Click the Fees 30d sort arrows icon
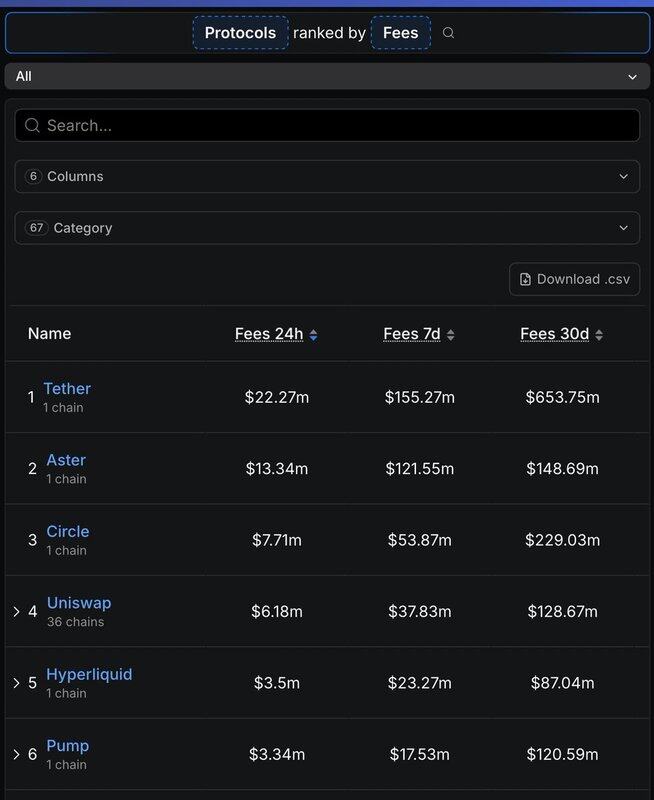This screenshot has width=654, height=800. [599, 335]
